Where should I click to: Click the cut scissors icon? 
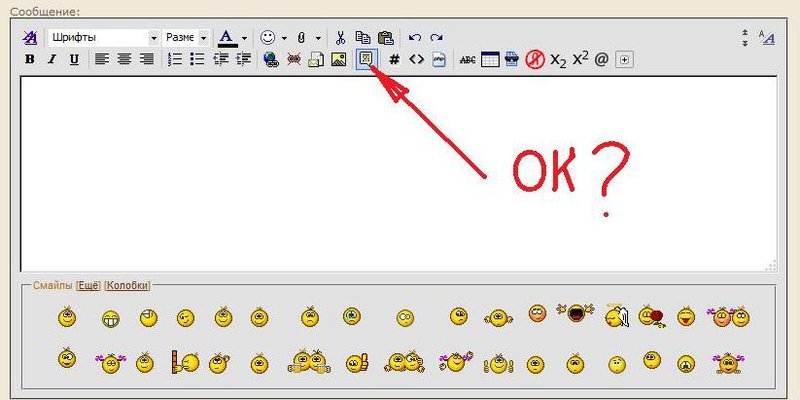point(341,37)
